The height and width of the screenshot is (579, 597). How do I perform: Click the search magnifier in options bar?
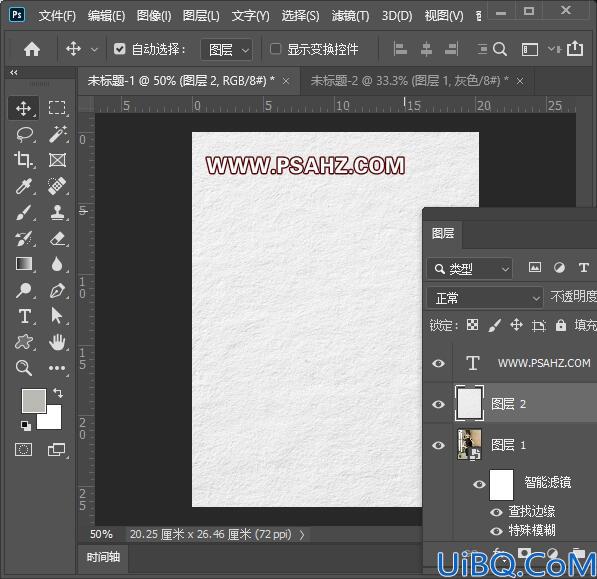[x=500, y=49]
